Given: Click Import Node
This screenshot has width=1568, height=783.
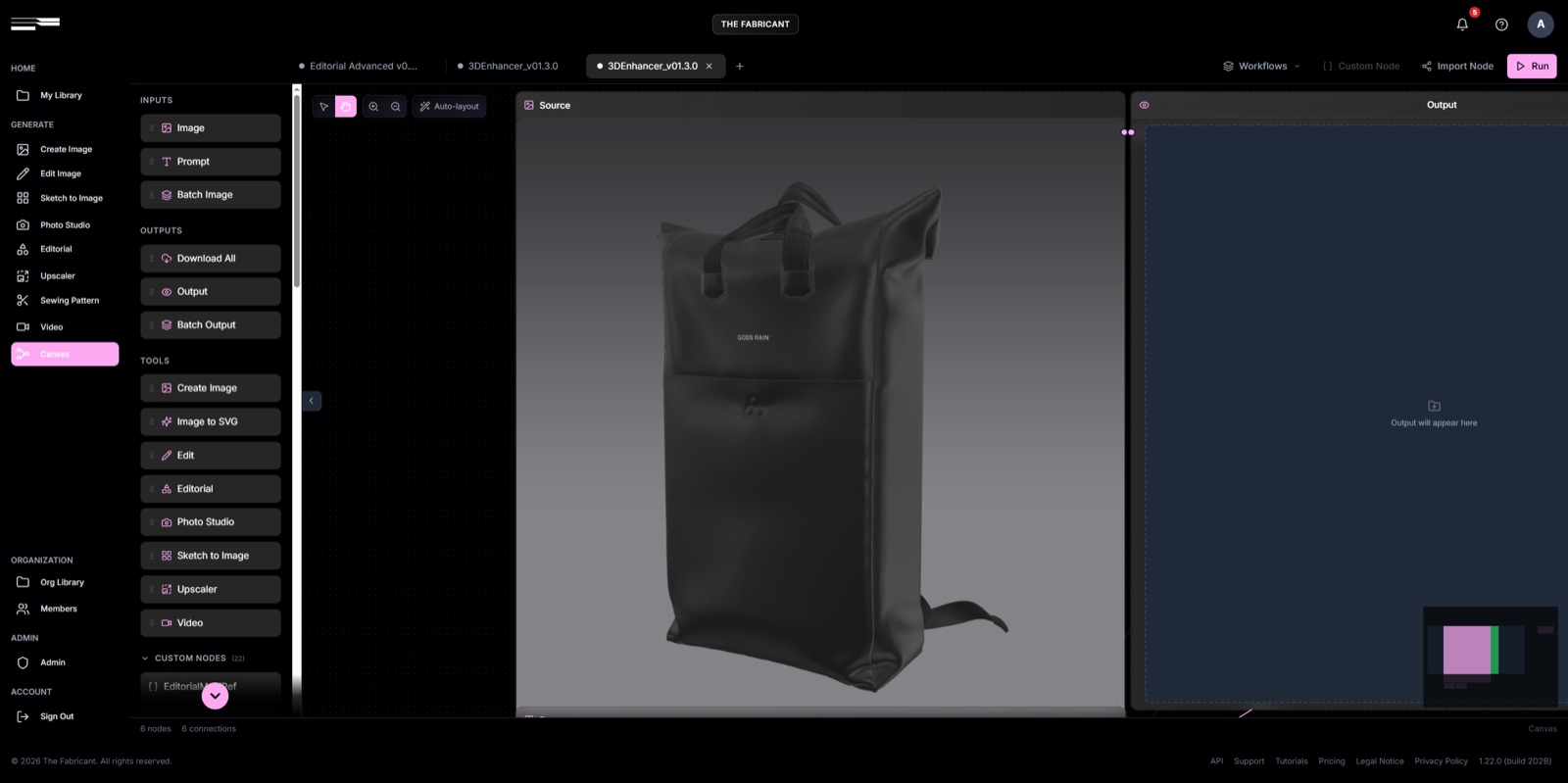Looking at the screenshot, I should [1457, 67].
